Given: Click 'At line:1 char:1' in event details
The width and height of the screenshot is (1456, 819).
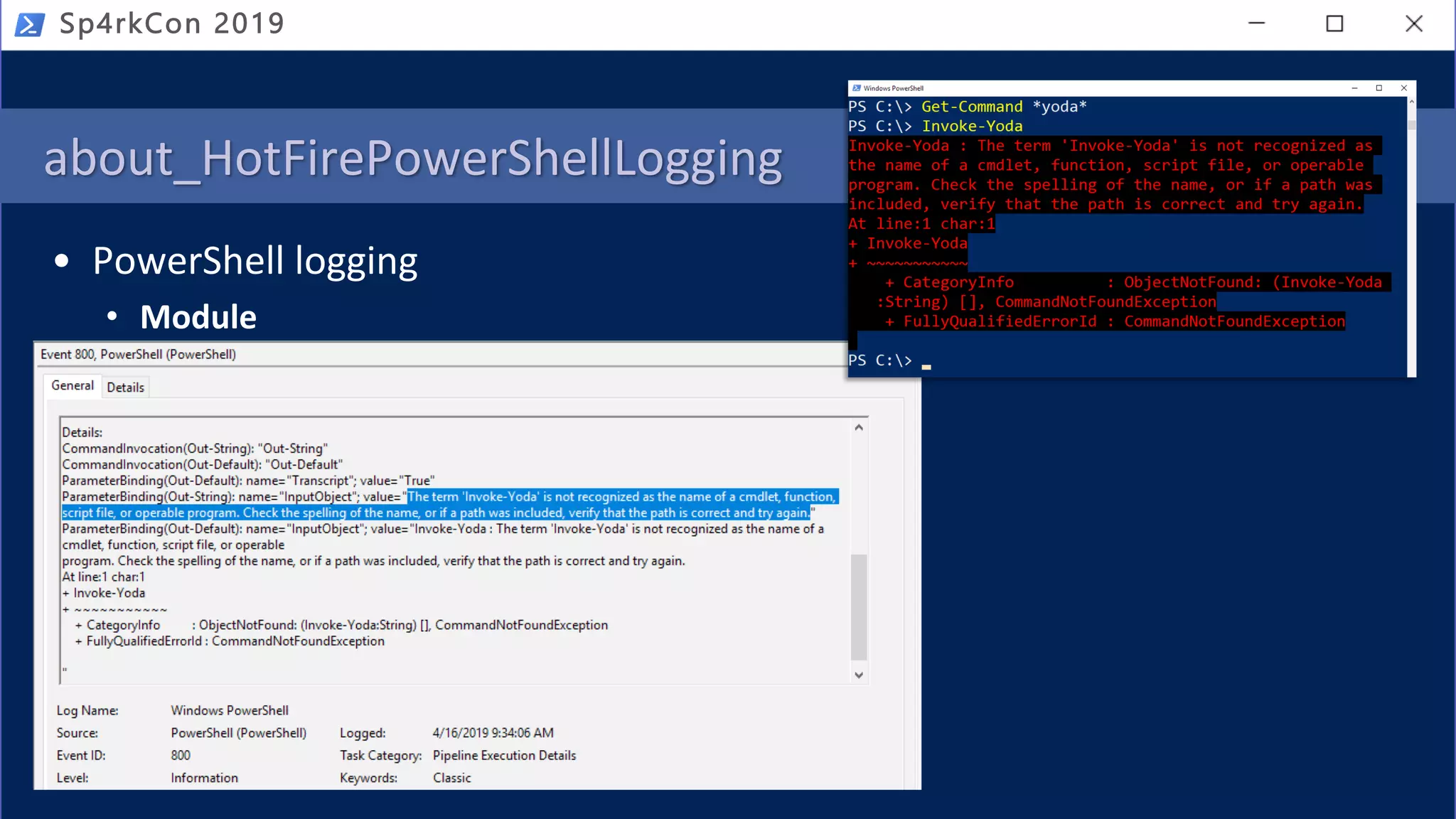Looking at the screenshot, I should coord(103,577).
